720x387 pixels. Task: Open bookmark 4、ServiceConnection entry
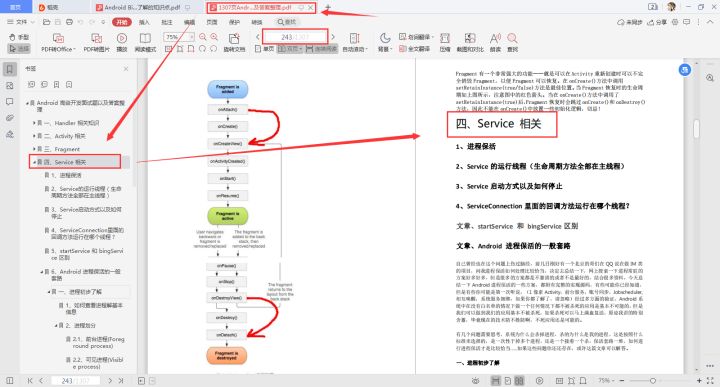(84, 233)
